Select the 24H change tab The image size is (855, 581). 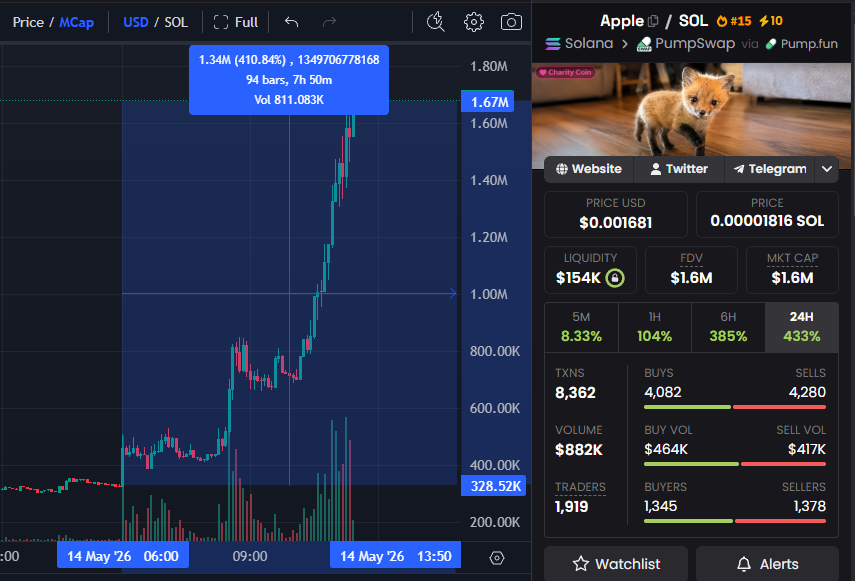tap(802, 327)
